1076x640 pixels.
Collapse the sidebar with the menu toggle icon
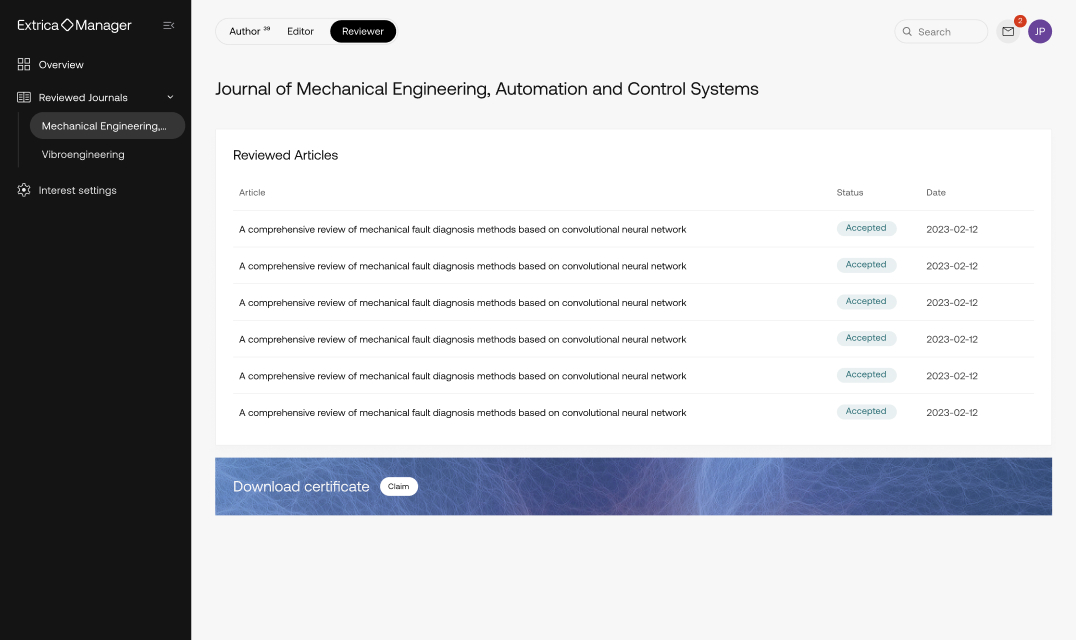click(x=168, y=25)
